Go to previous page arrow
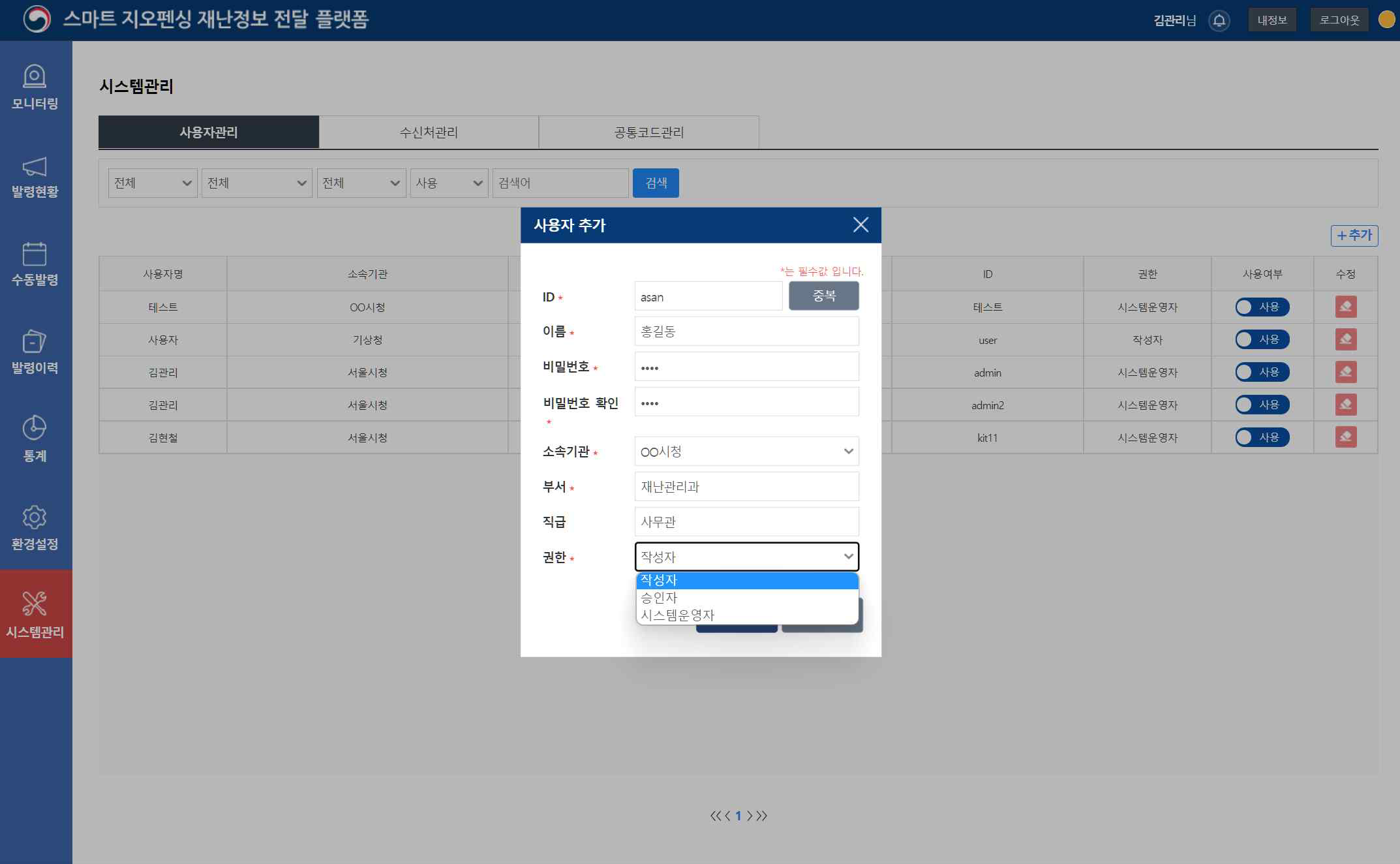1400x864 pixels. coord(727,816)
